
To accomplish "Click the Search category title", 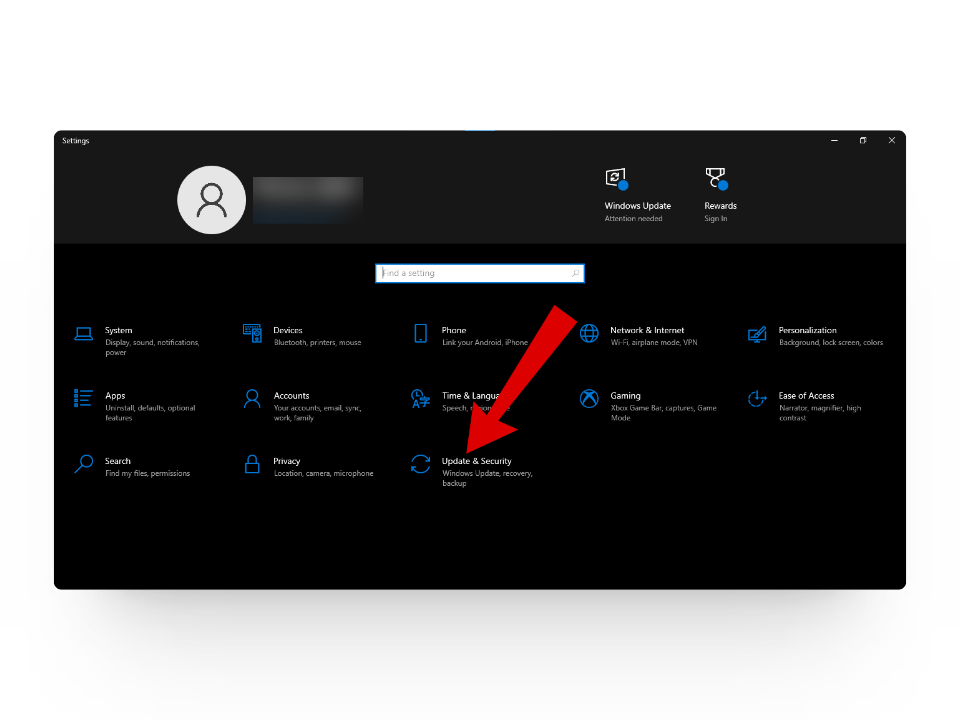I will [118, 461].
